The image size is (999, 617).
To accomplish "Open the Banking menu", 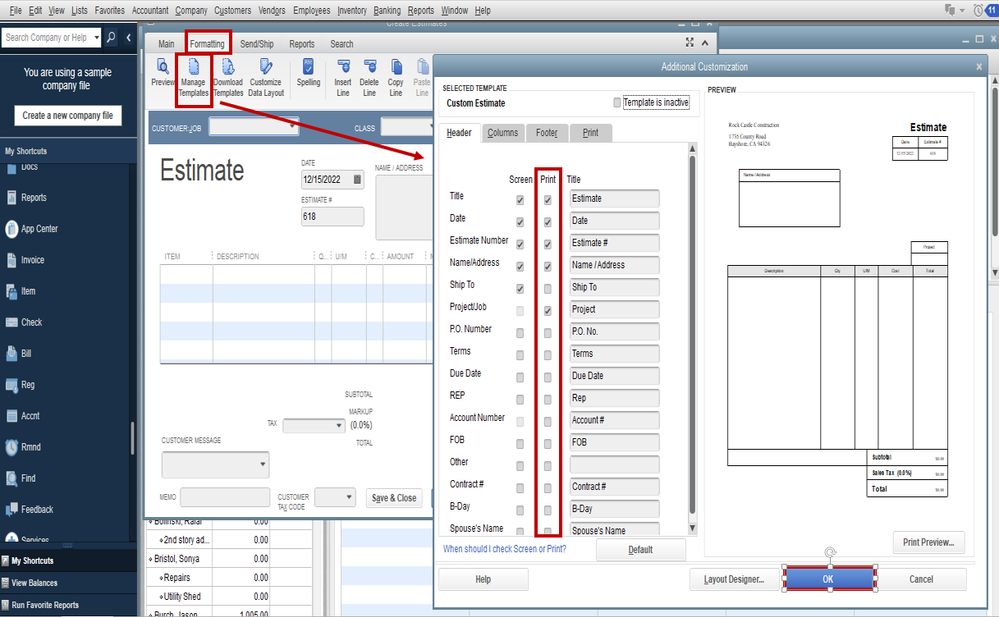I will pos(387,10).
